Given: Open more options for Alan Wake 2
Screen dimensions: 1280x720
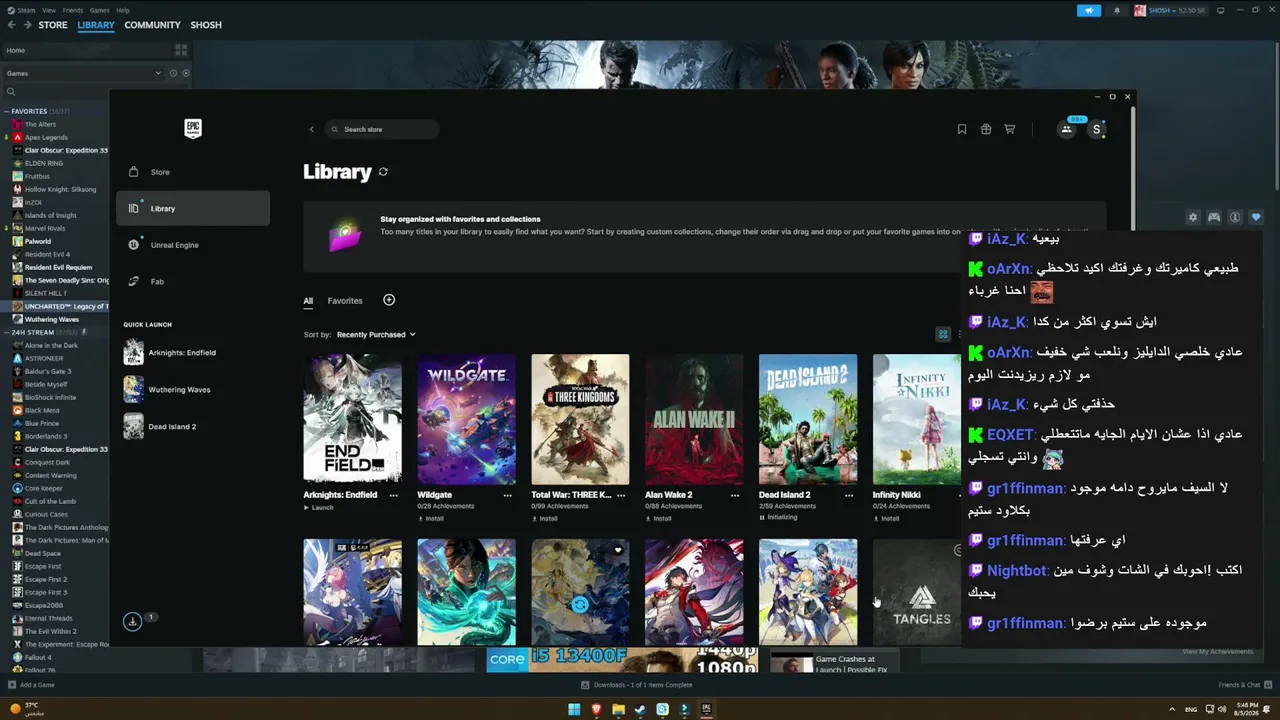Looking at the screenshot, I should pyautogui.click(x=735, y=495).
